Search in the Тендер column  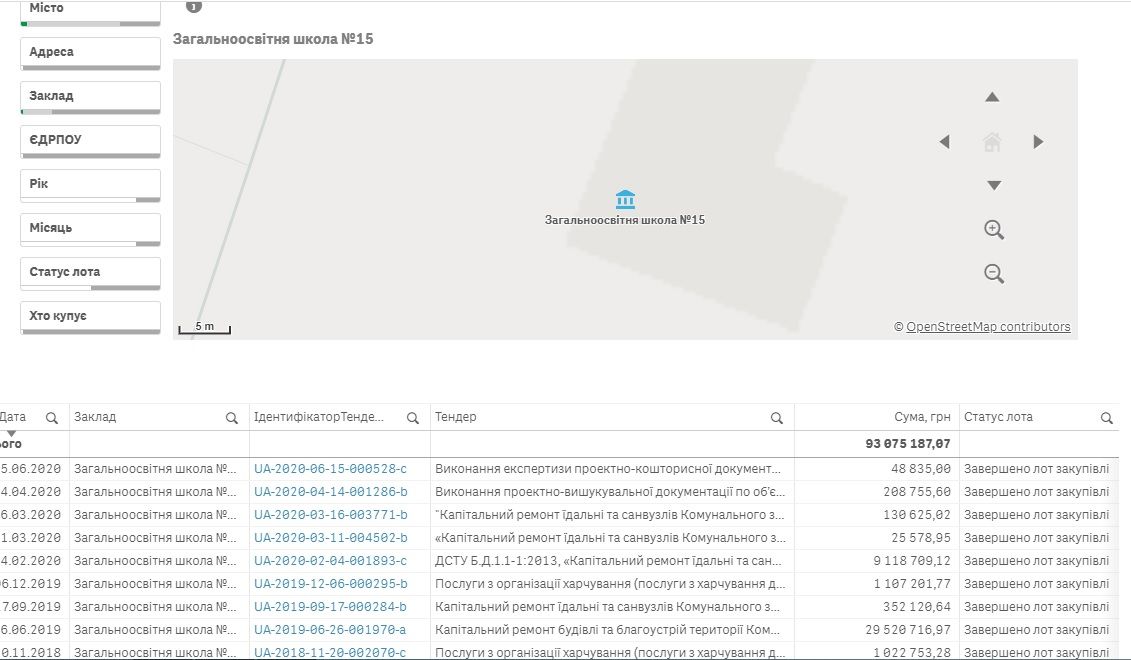pos(776,418)
